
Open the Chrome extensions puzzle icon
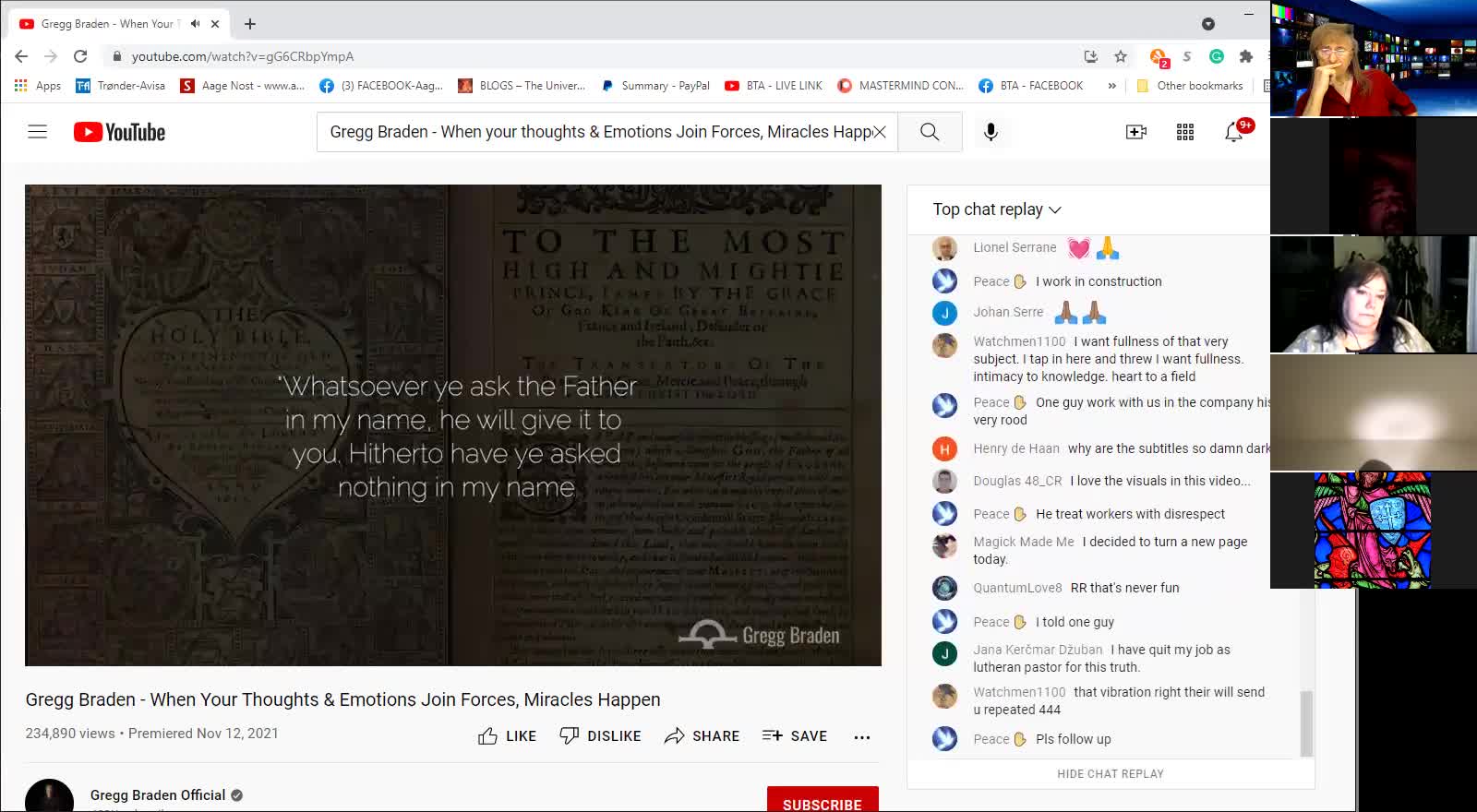point(1245,56)
